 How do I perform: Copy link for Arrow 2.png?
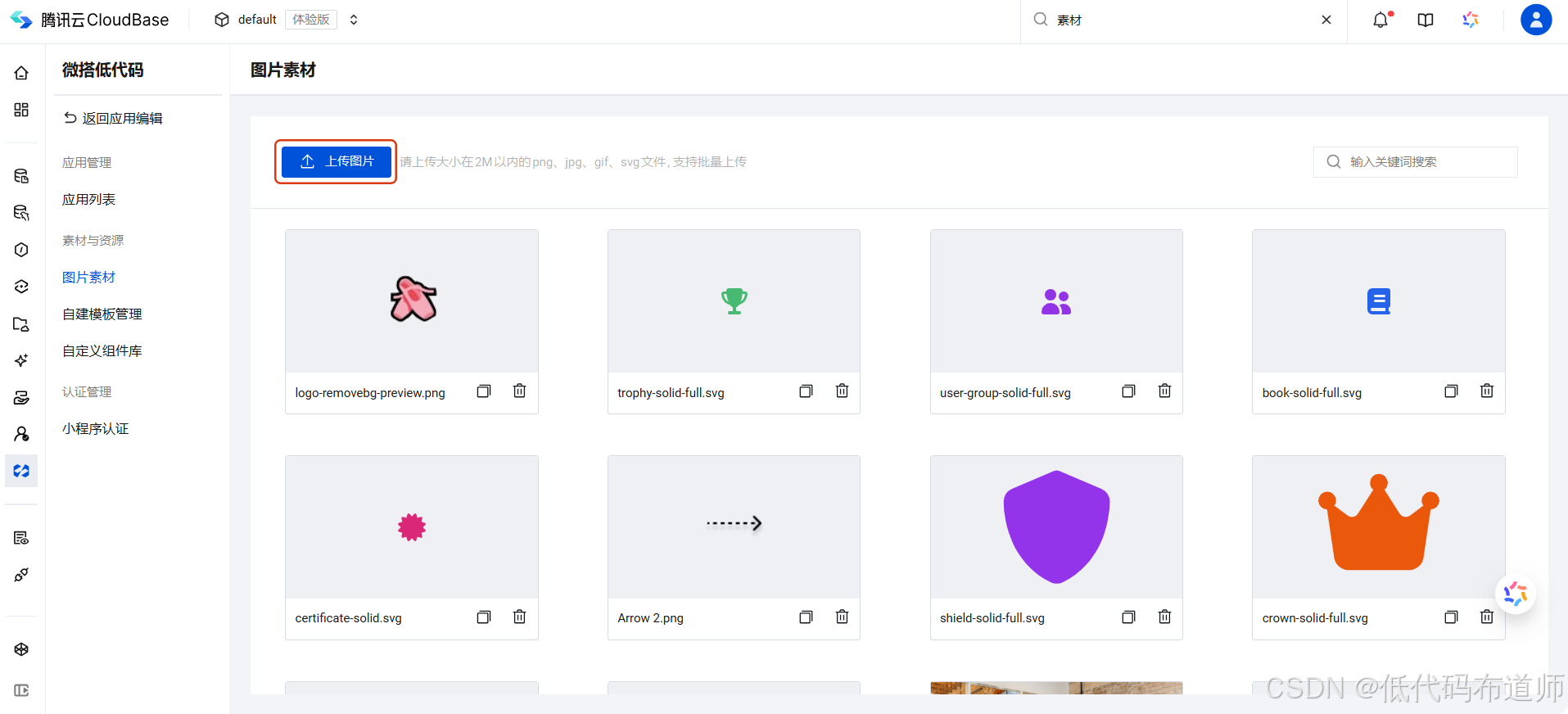[x=807, y=617]
